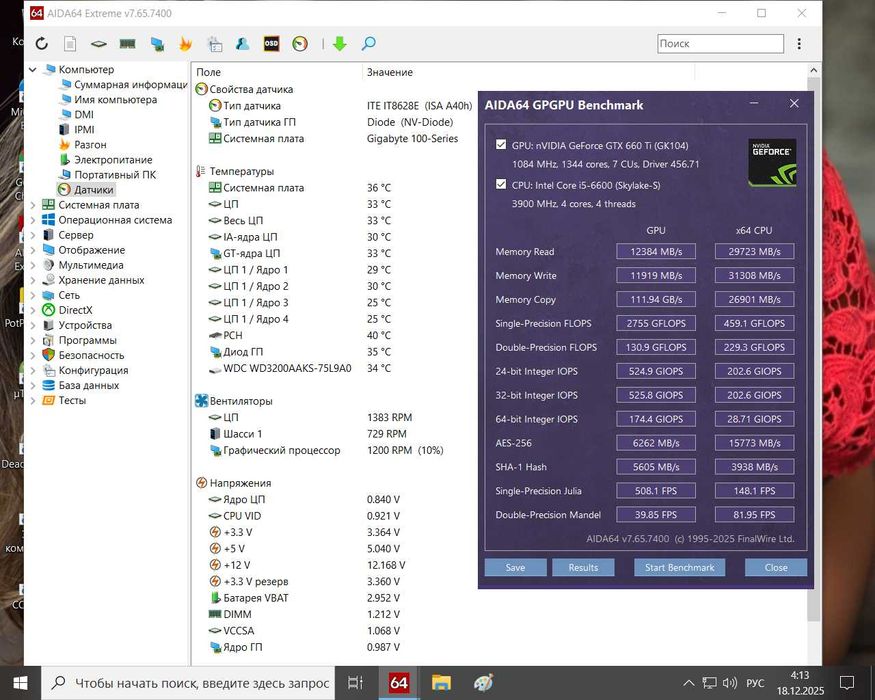Click the GPU Memory Read 12384 MB/s result
Image resolution: width=875 pixels, height=700 pixels.
[x=656, y=251]
